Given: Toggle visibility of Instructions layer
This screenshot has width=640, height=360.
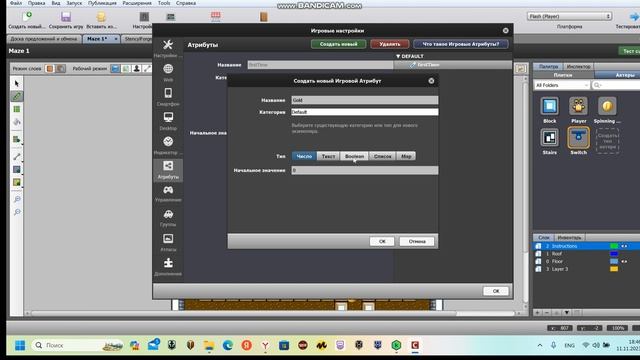Looking at the screenshot, I should point(624,246).
